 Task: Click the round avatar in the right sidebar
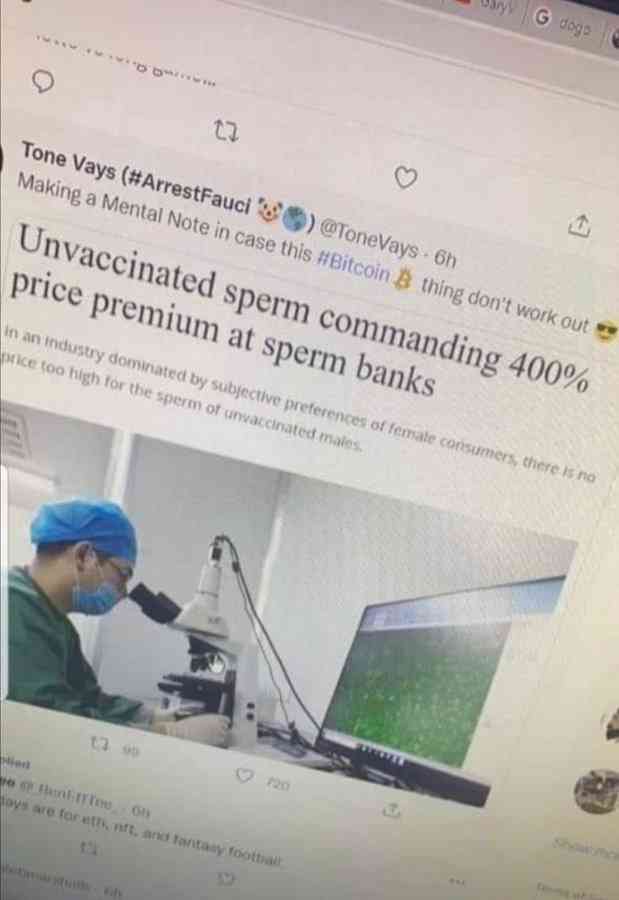point(596,792)
